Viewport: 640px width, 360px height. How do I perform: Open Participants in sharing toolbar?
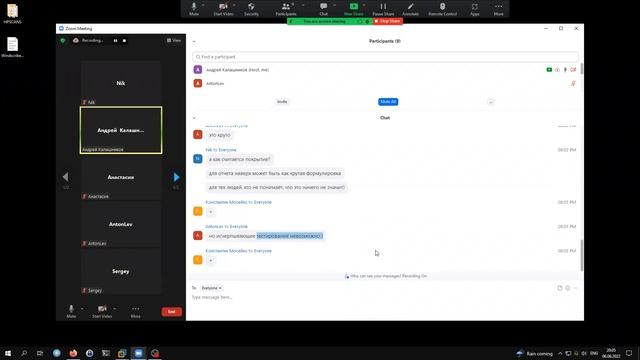(286, 9)
